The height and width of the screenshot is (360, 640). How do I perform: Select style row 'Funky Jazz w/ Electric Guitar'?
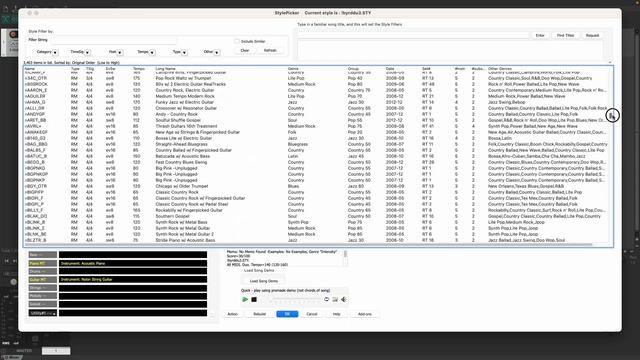[316, 102]
